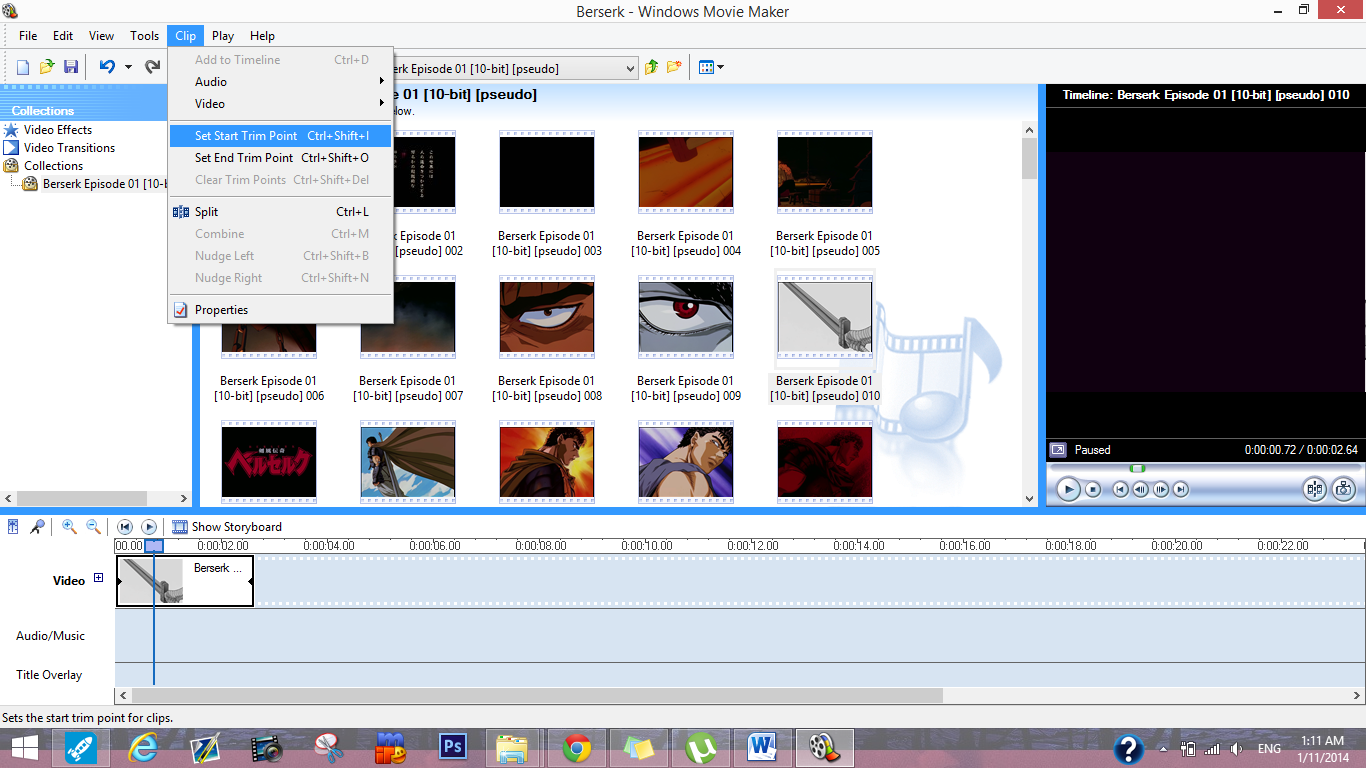Save the project using the floppy disk icon
This screenshot has width=1366, height=768.
click(x=71, y=67)
